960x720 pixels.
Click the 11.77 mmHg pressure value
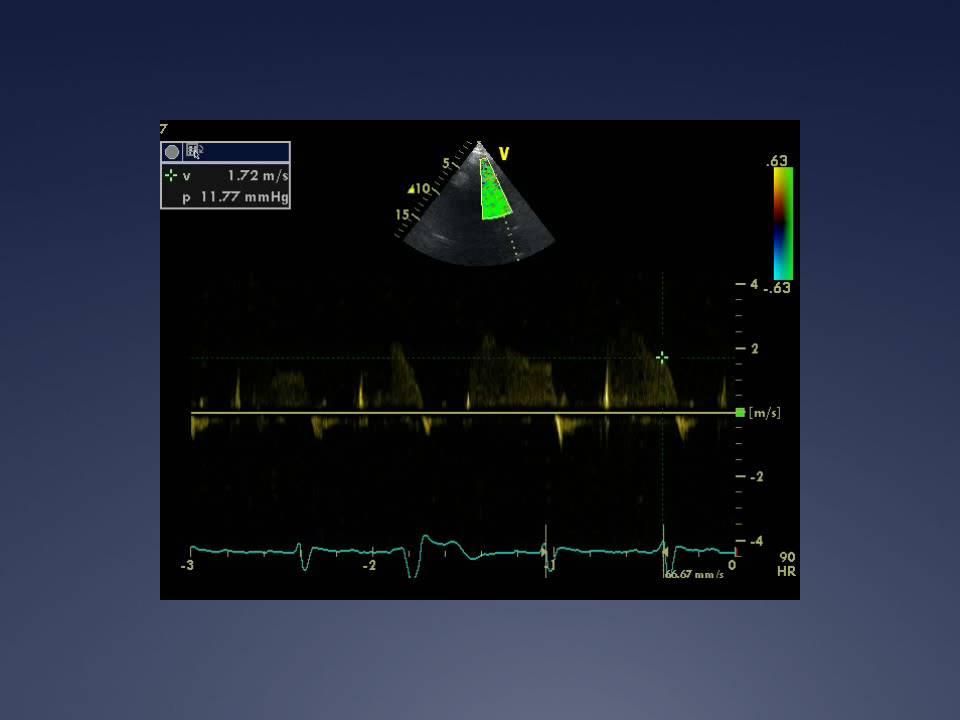[x=244, y=197]
